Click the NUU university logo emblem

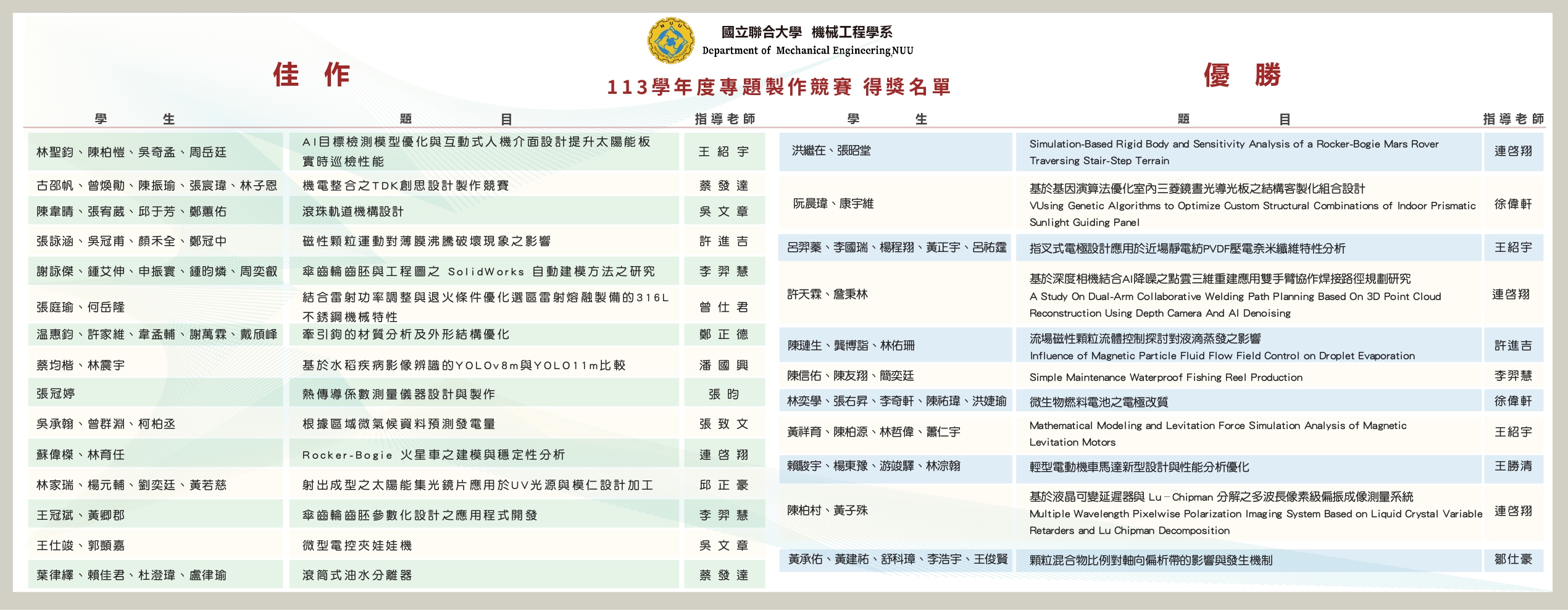click(670, 40)
